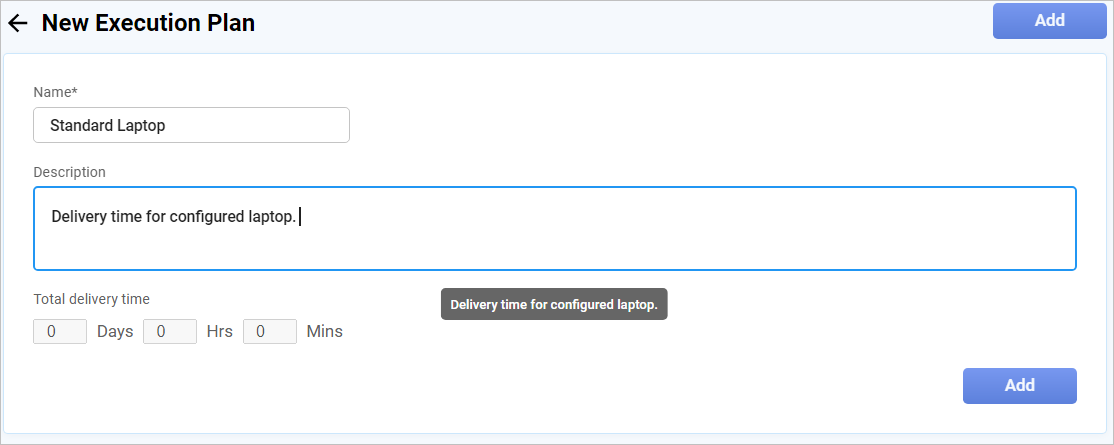Click the dark gray description tooltip
This screenshot has height=445, width=1114.
click(x=553, y=305)
